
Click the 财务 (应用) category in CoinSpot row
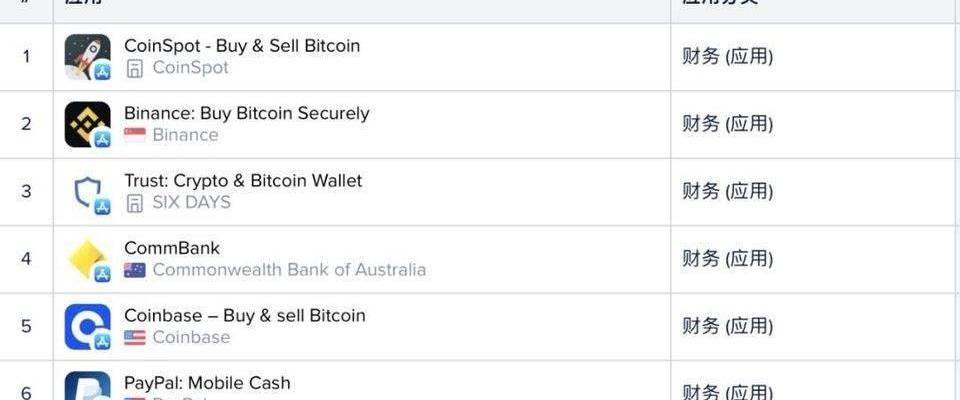(727, 57)
